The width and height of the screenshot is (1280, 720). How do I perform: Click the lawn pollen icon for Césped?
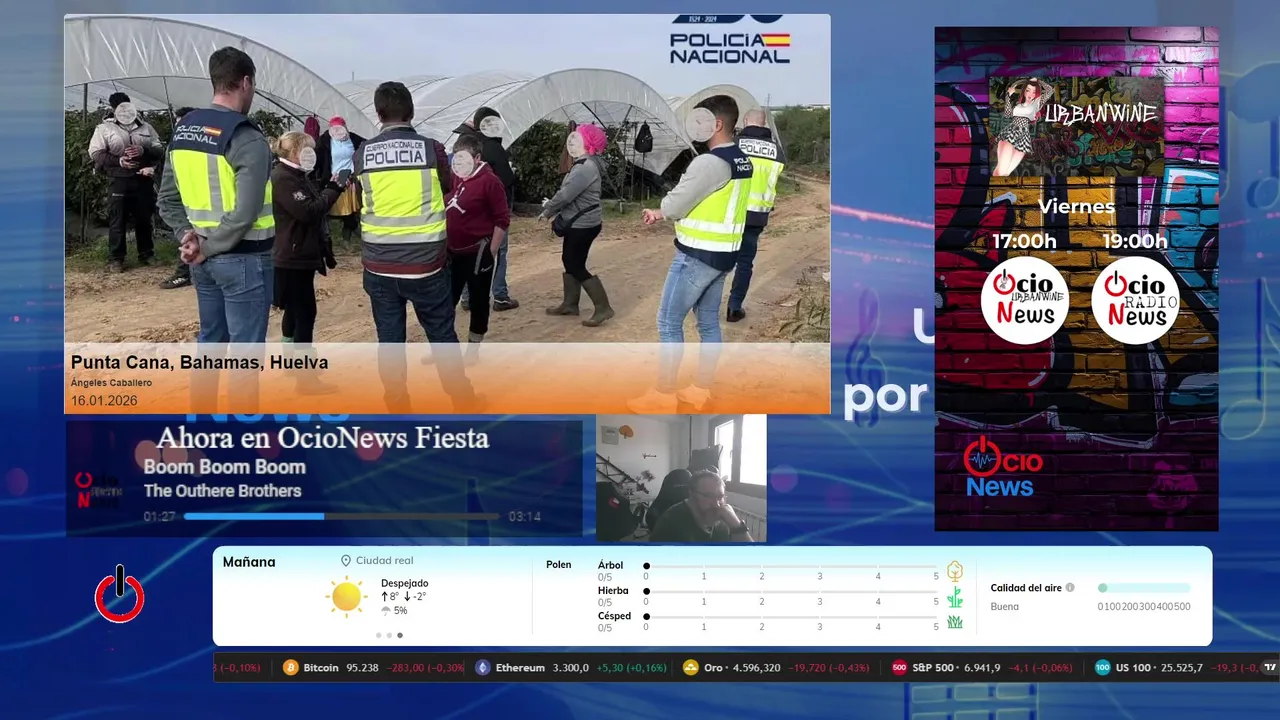(x=955, y=622)
